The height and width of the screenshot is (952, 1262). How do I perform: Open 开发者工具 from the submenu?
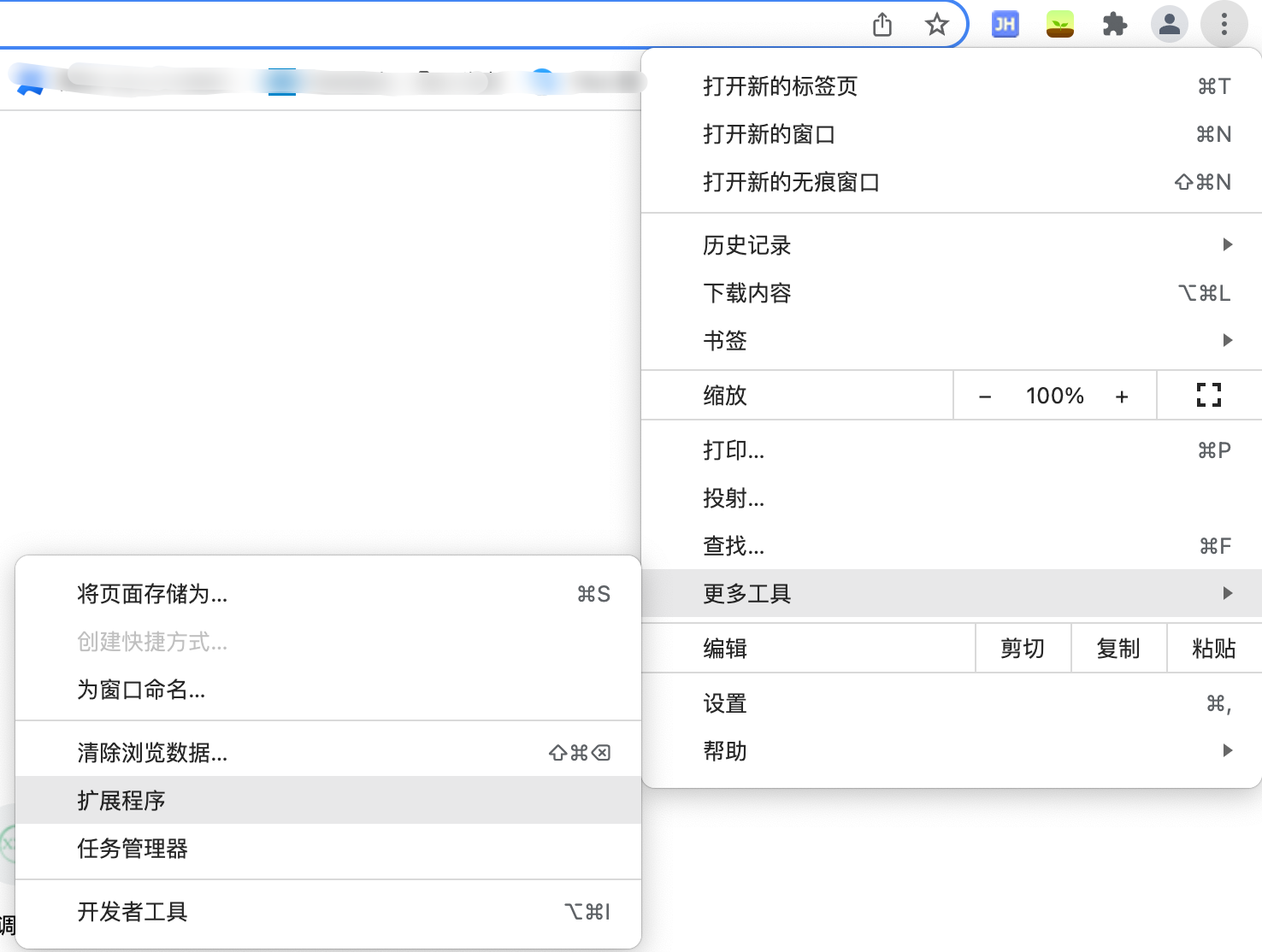(x=328, y=912)
